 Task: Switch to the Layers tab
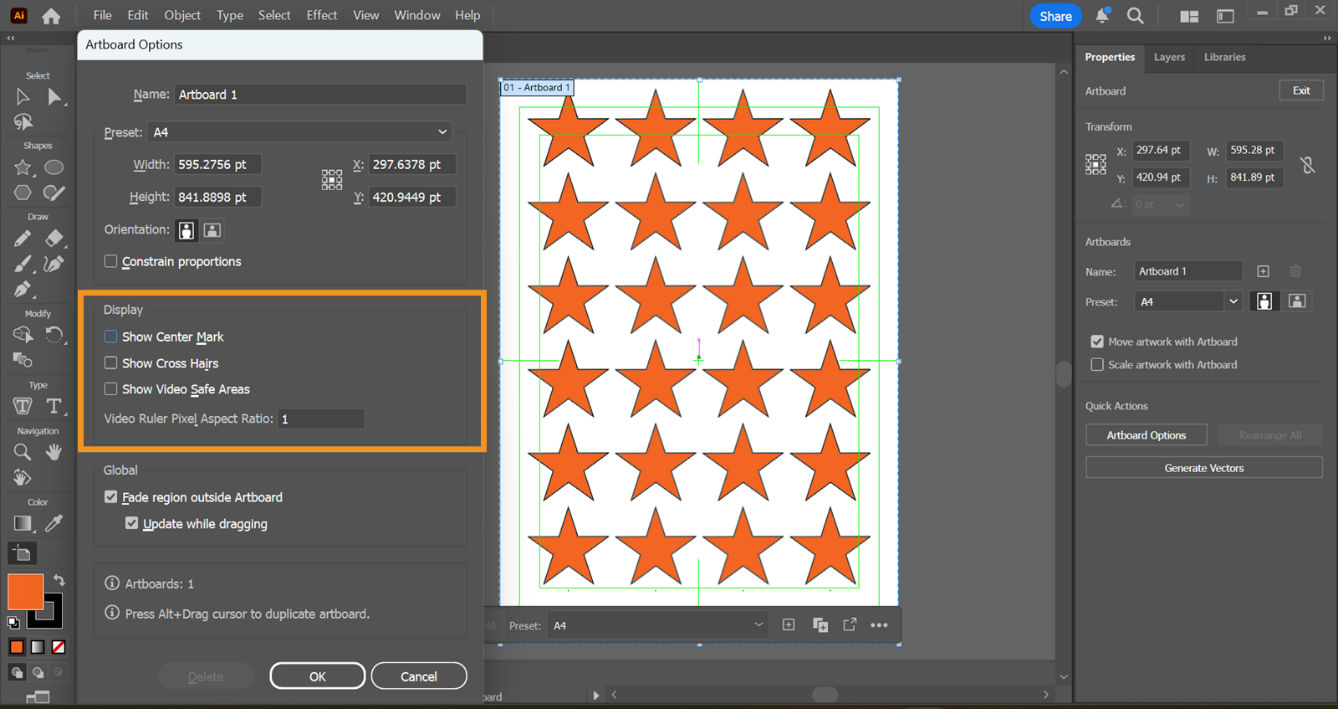[1168, 57]
